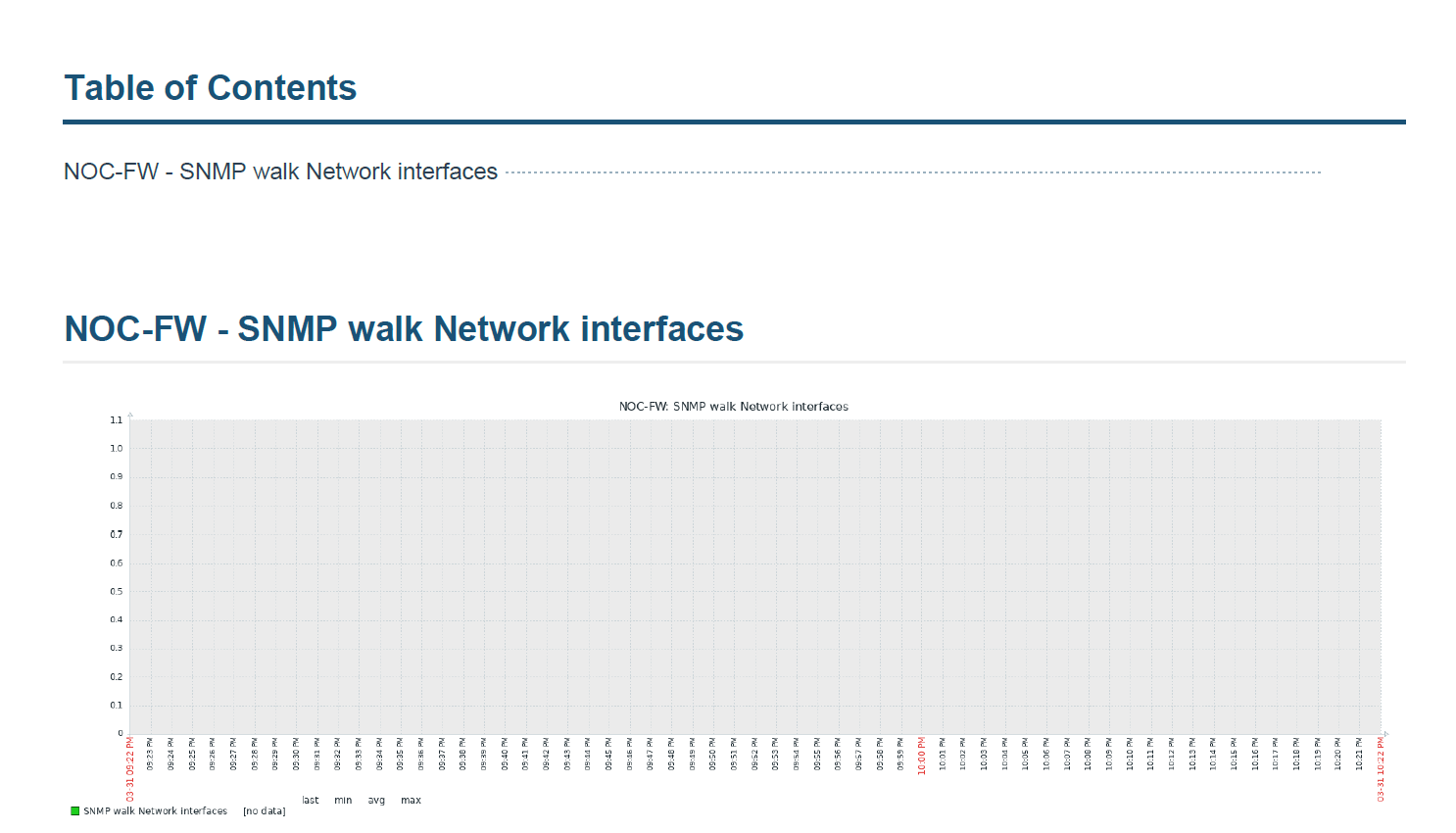Click the 'max' legend column header
1456x833 pixels.
(x=411, y=801)
